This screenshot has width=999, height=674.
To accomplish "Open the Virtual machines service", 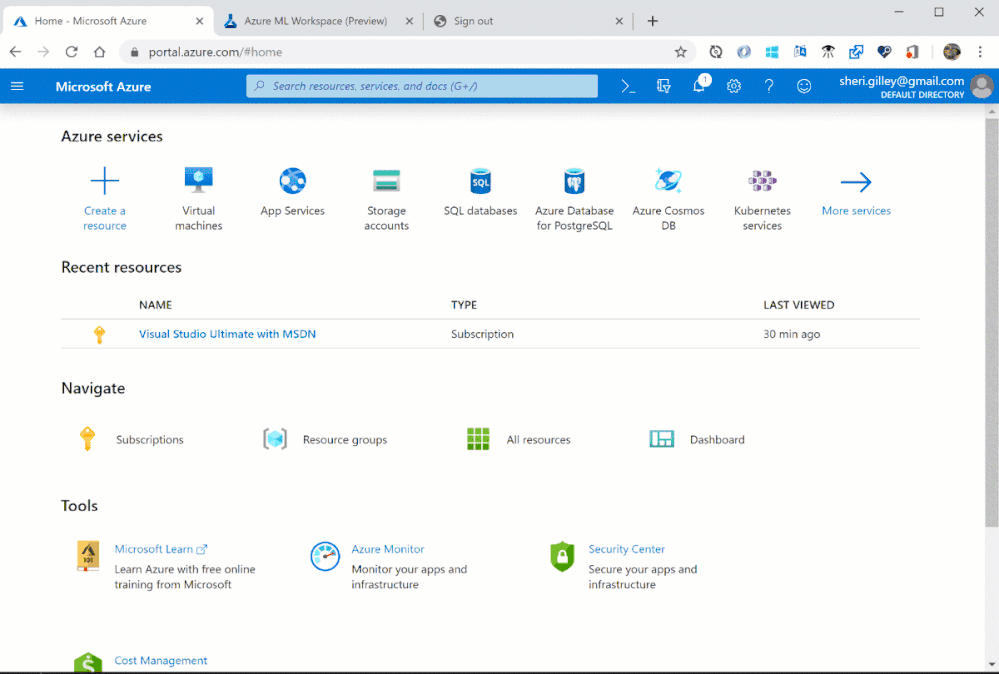I will [198, 182].
